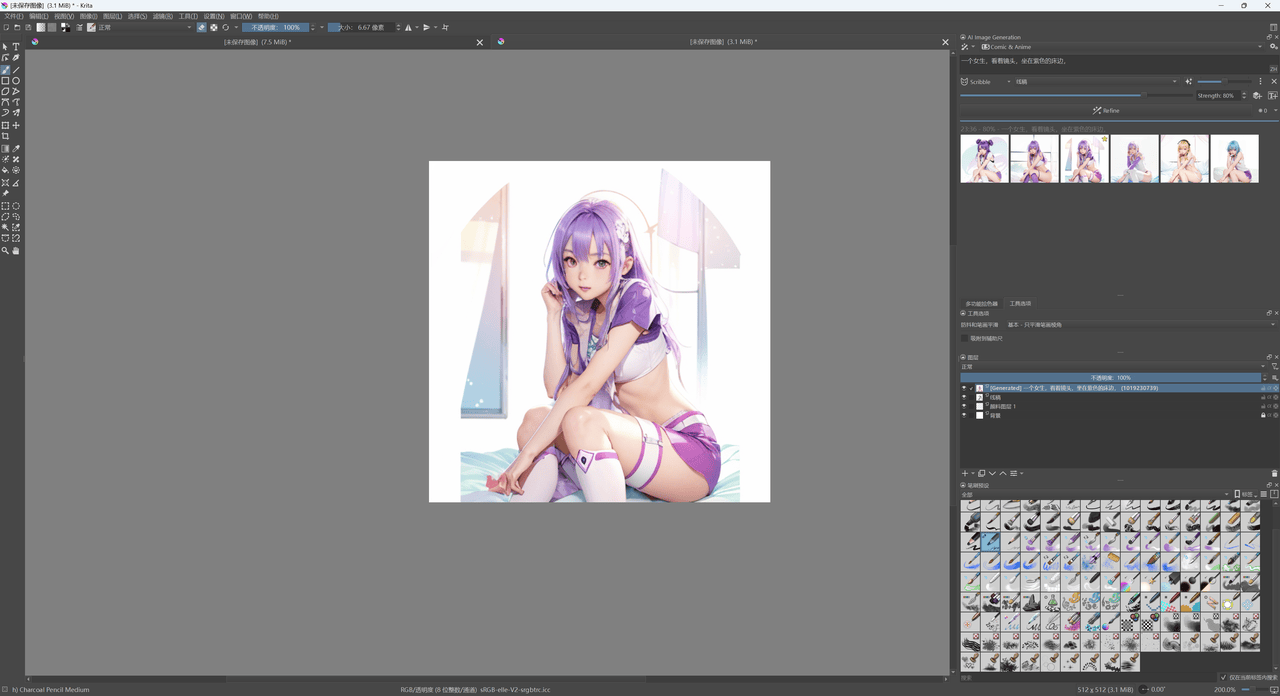Enable the 吸附到辅助尺 checkbox
1280x696 pixels.
[965, 338]
